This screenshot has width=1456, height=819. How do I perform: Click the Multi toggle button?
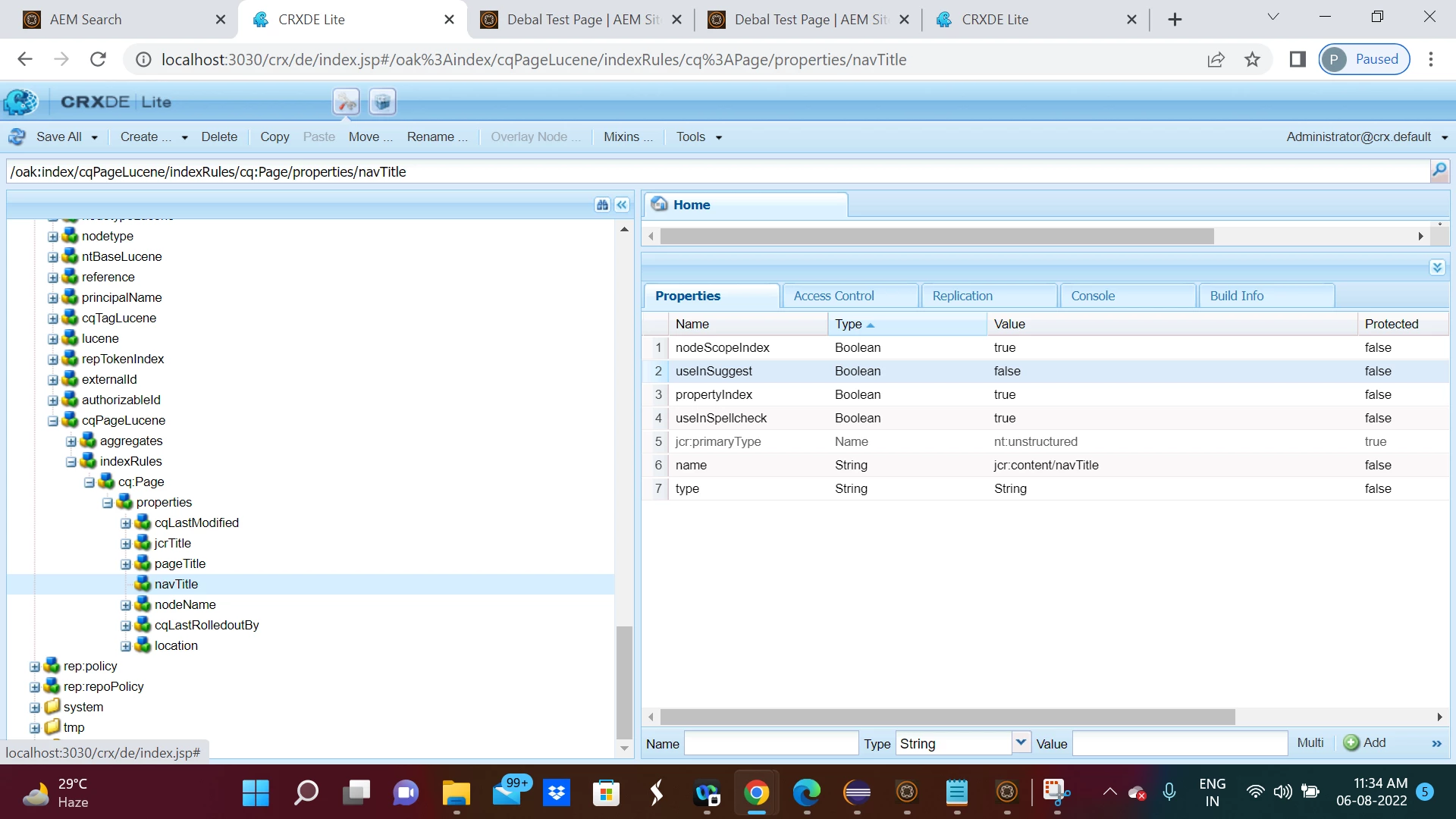pos(1310,743)
